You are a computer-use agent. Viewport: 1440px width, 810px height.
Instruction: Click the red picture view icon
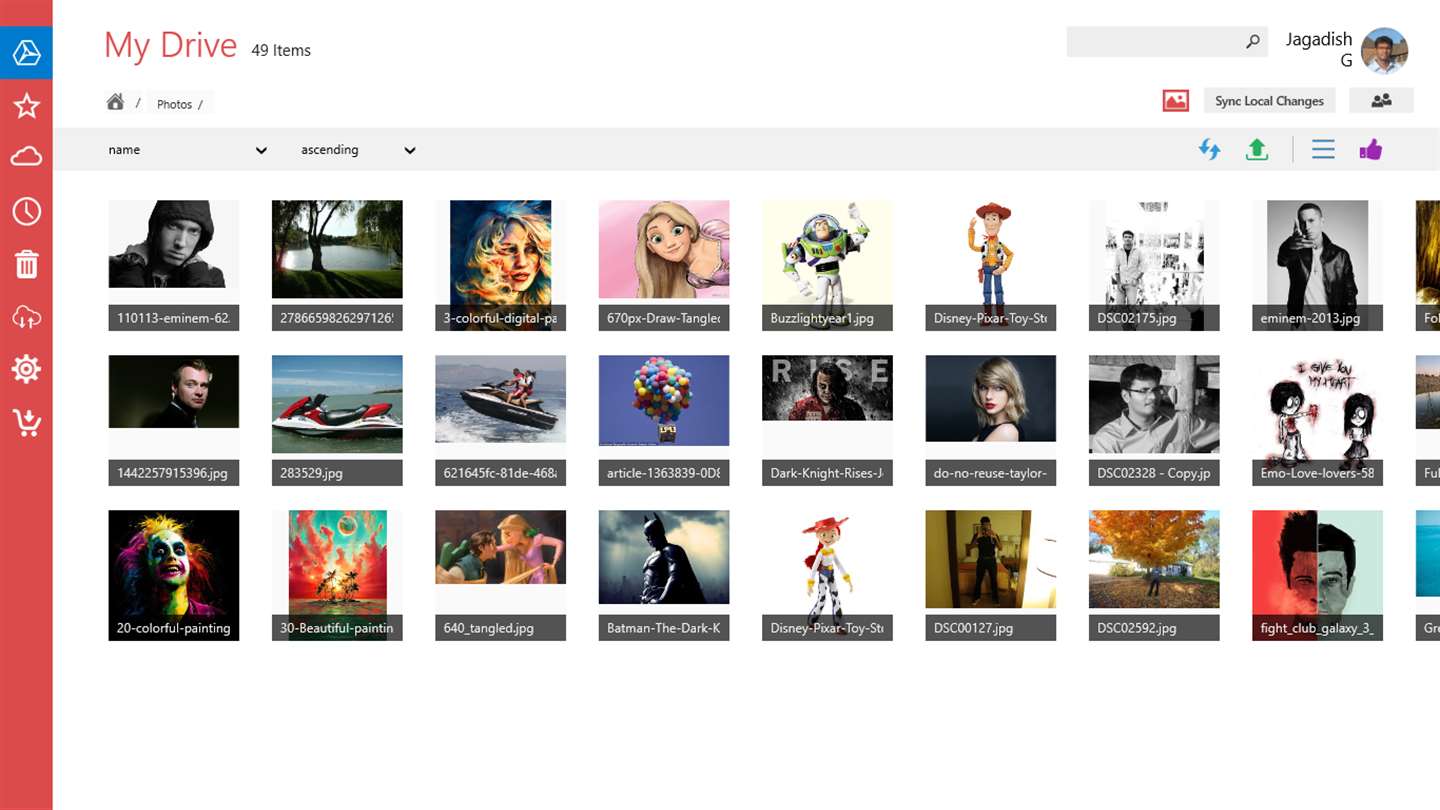click(1175, 100)
